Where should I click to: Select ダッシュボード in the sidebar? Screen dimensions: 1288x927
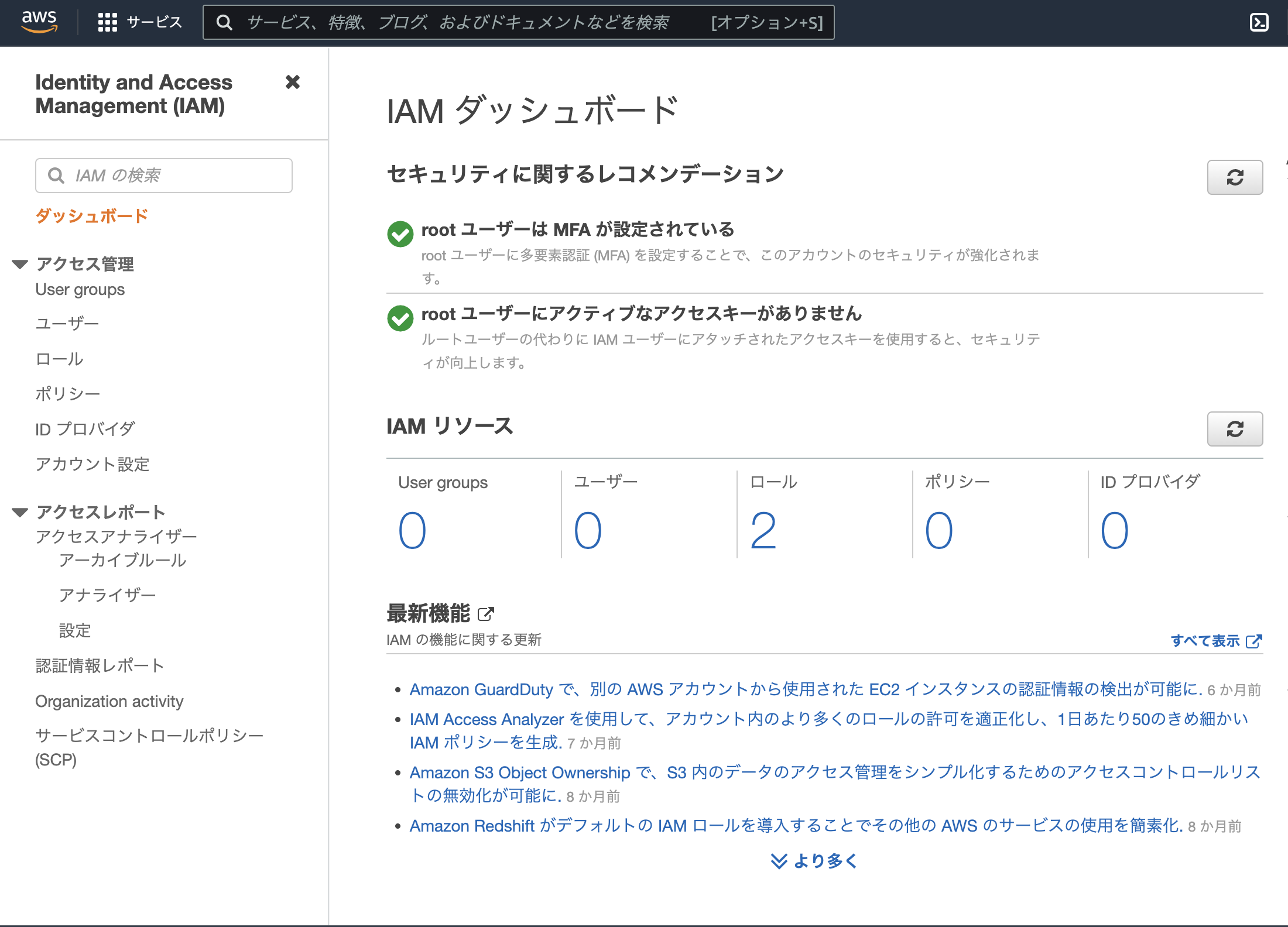pyautogui.click(x=92, y=216)
